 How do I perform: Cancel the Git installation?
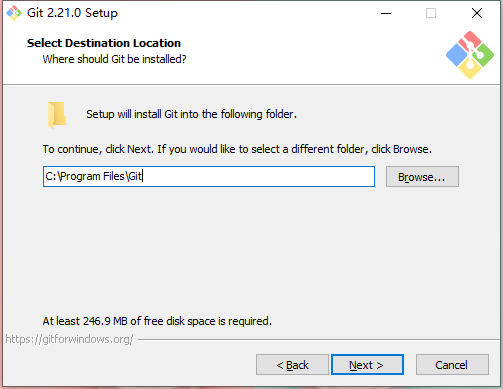452,365
